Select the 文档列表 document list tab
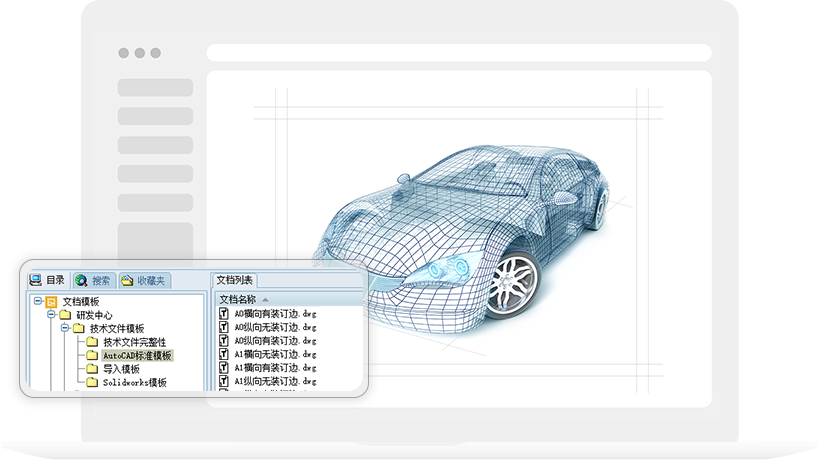The image size is (819, 460). coord(236,281)
